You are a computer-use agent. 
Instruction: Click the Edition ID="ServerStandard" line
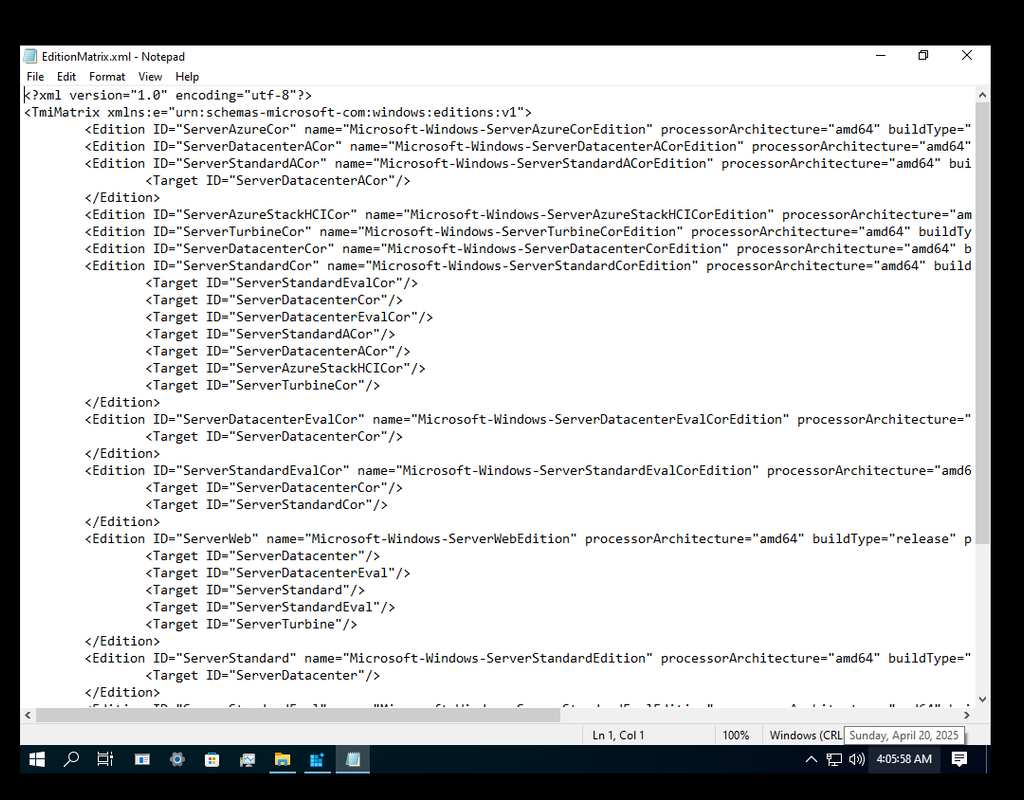click(528, 658)
